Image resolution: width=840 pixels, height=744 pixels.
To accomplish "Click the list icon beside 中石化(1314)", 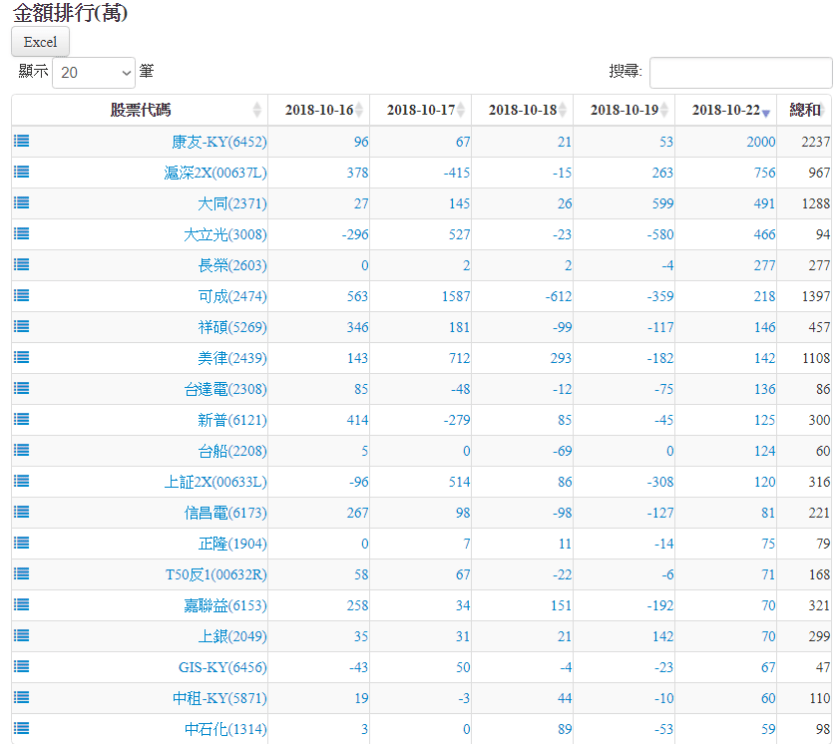I will point(21,729).
